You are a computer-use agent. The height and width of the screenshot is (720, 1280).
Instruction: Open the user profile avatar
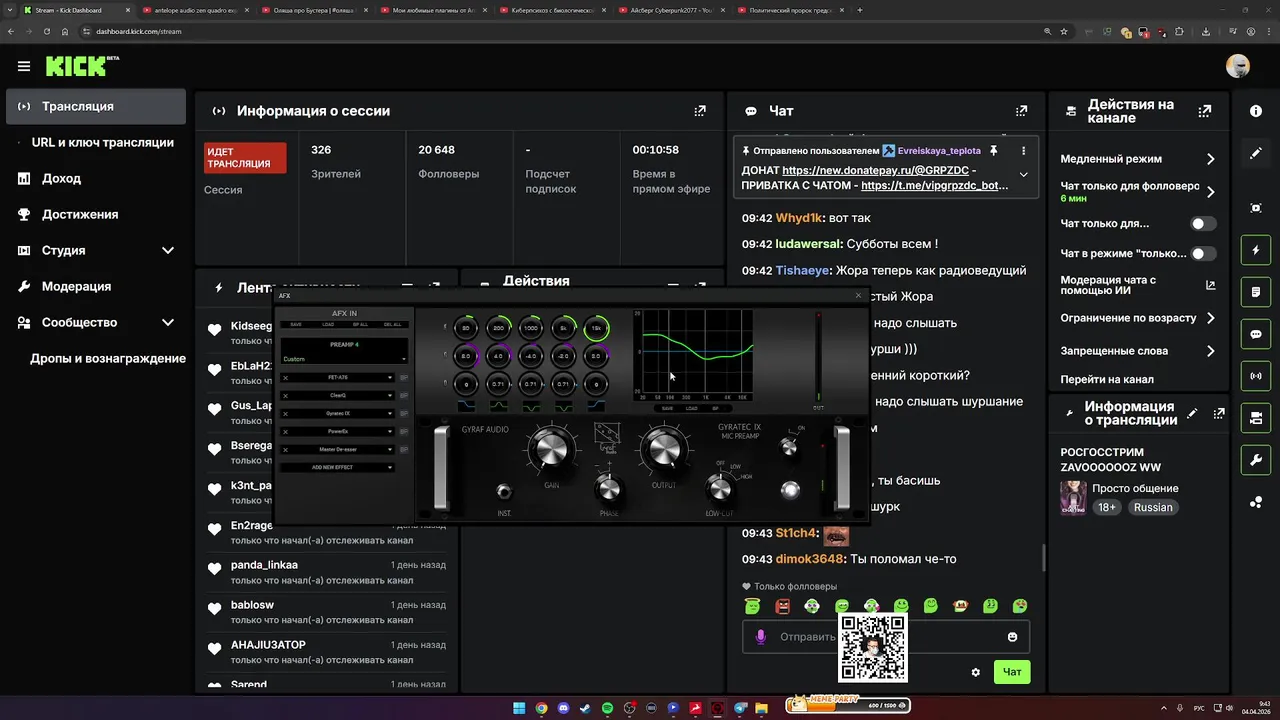pos(1238,66)
